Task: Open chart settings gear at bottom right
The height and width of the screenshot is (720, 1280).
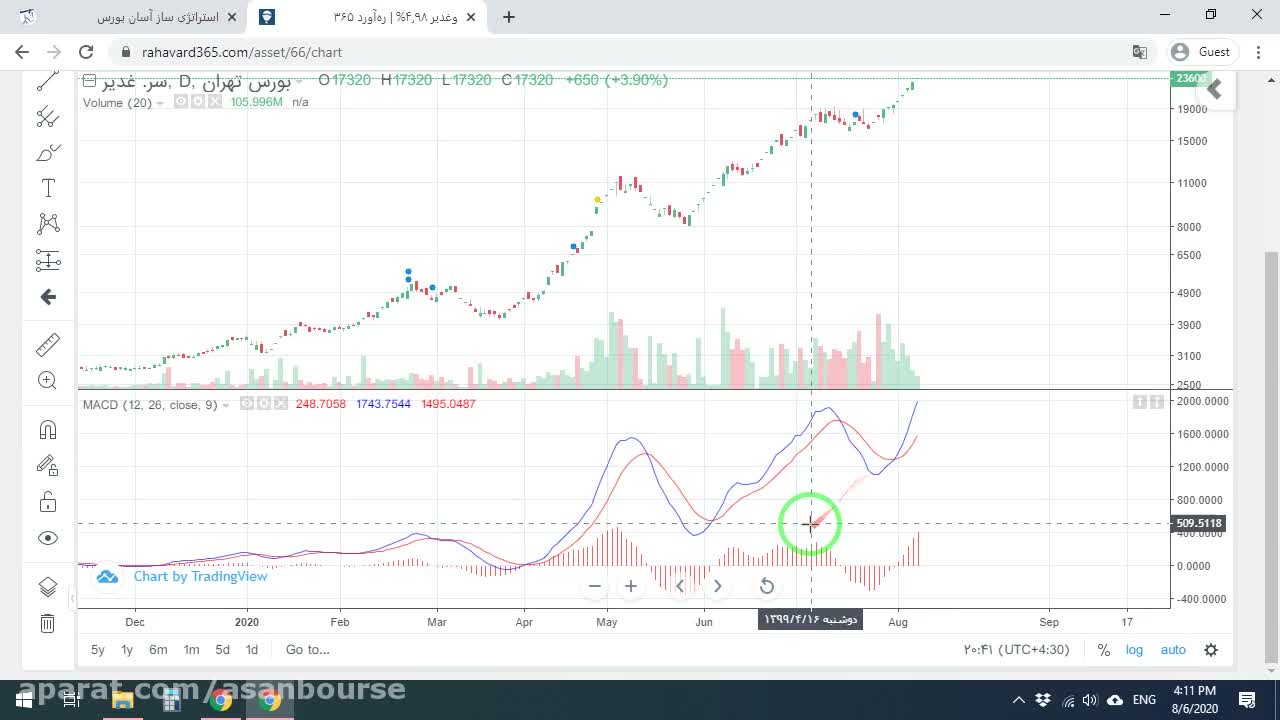Action: click(1211, 650)
